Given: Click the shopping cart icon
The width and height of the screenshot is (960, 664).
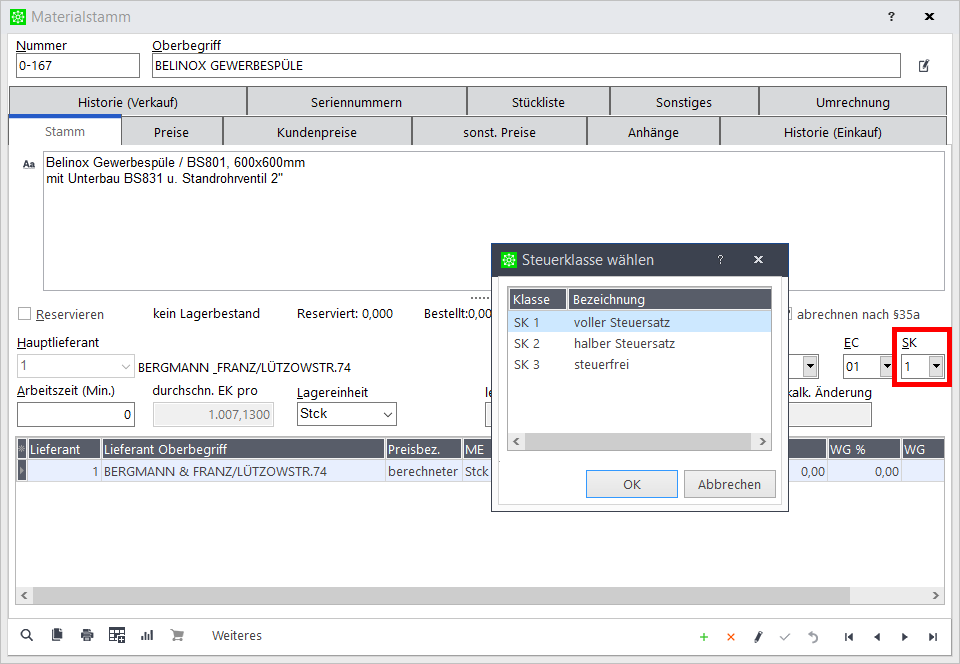Looking at the screenshot, I should tap(177, 635).
